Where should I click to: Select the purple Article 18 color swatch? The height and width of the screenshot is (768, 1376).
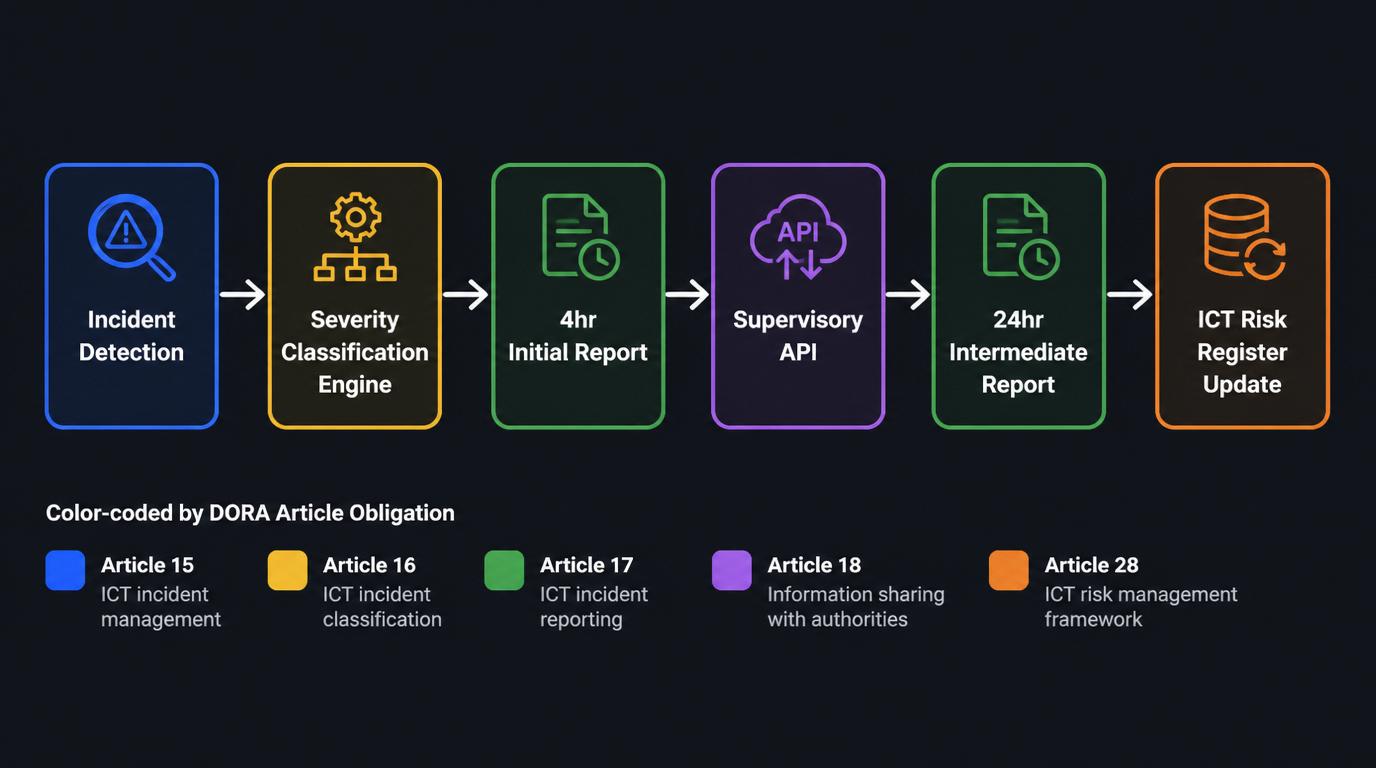(x=731, y=570)
